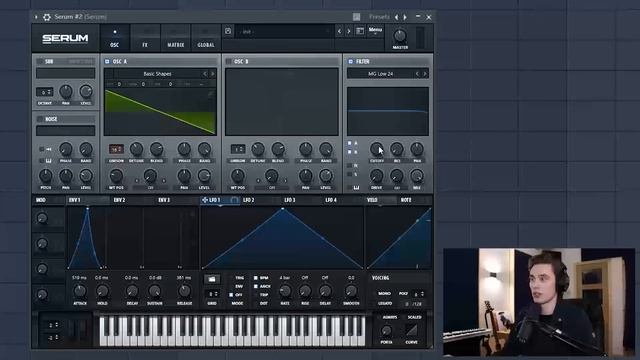Click the portamento SCALED button
640x360 pixels.
point(414,317)
